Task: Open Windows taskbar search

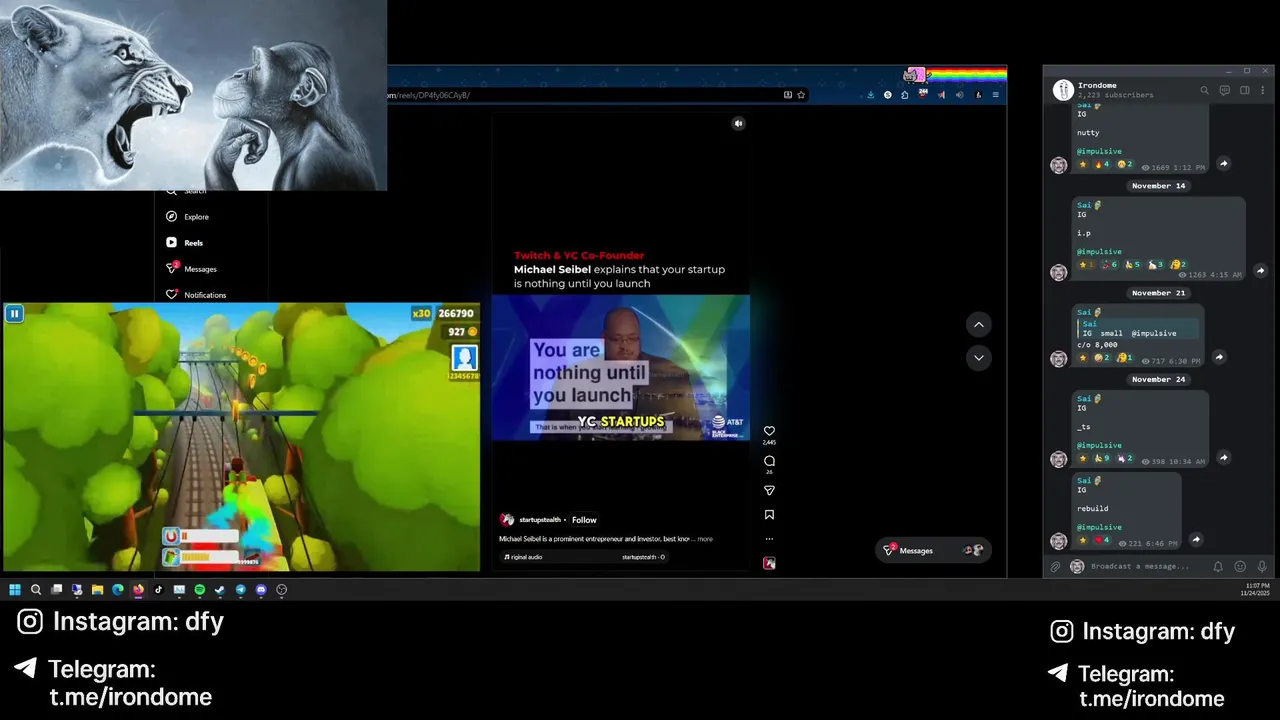Action: [36, 590]
